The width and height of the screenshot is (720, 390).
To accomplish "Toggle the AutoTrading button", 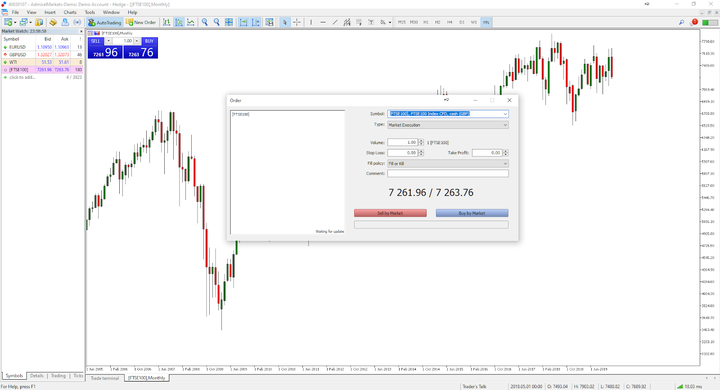I will pyautogui.click(x=105, y=22).
